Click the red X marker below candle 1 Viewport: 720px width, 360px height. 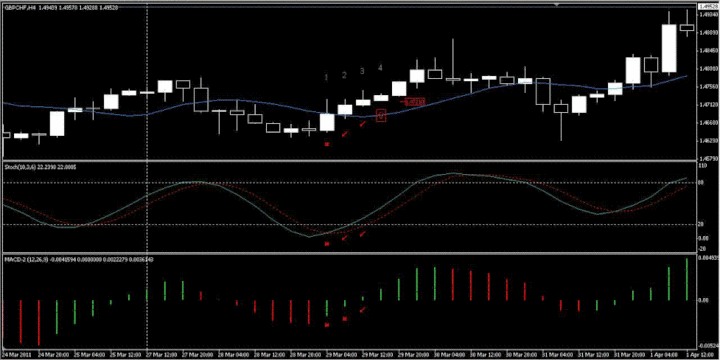point(327,144)
